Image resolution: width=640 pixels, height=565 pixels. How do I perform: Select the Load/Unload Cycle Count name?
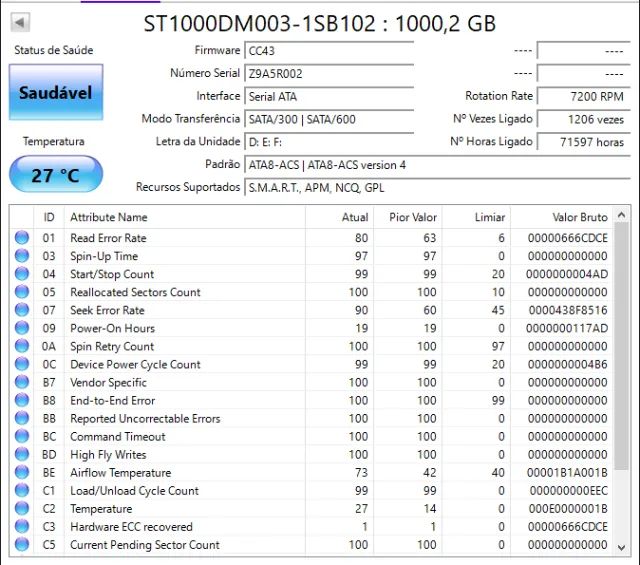point(134,491)
